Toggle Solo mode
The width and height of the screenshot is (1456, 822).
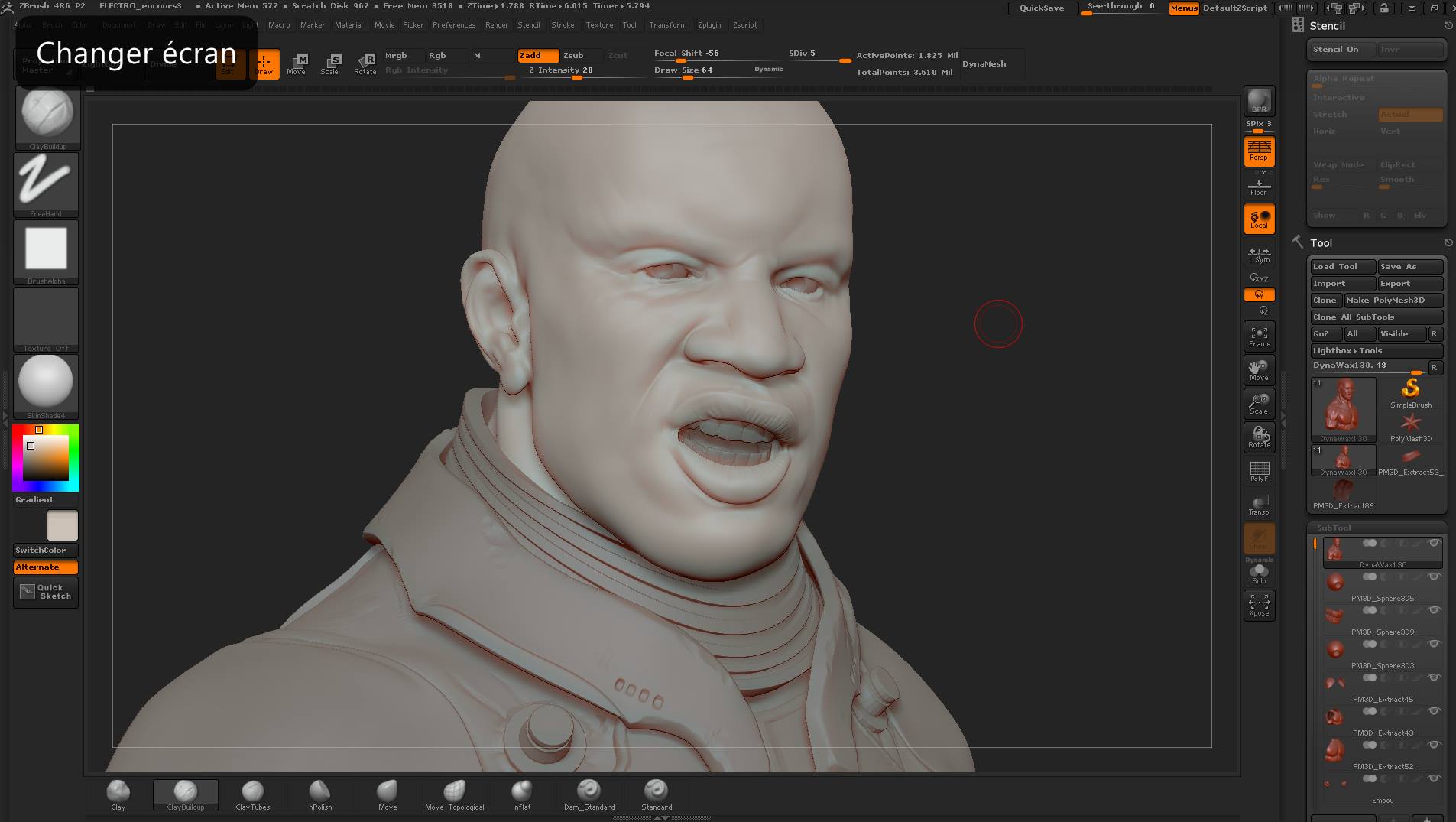pos(1259,573)
